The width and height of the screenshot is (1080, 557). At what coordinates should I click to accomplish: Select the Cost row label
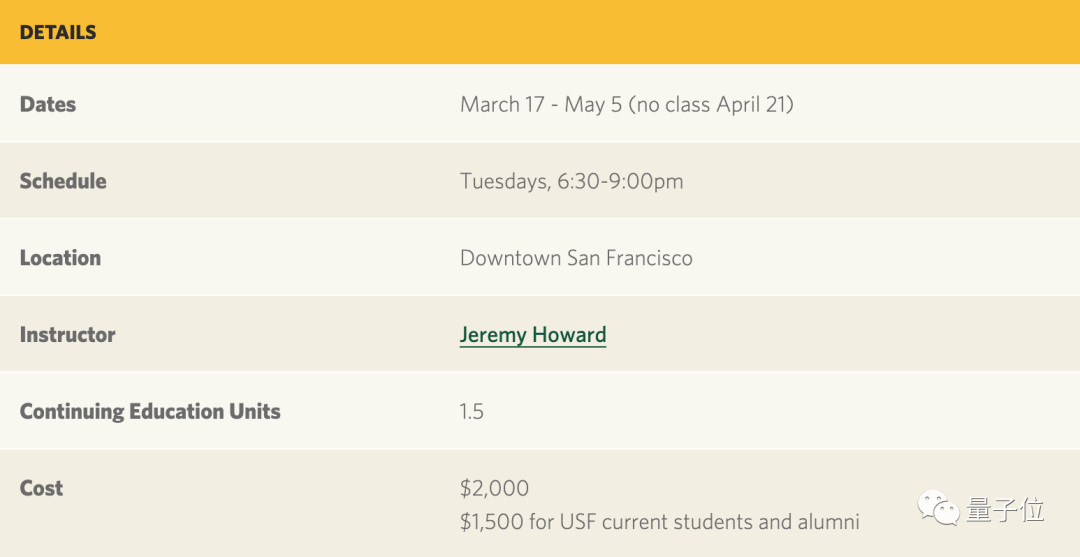point(41,488)
